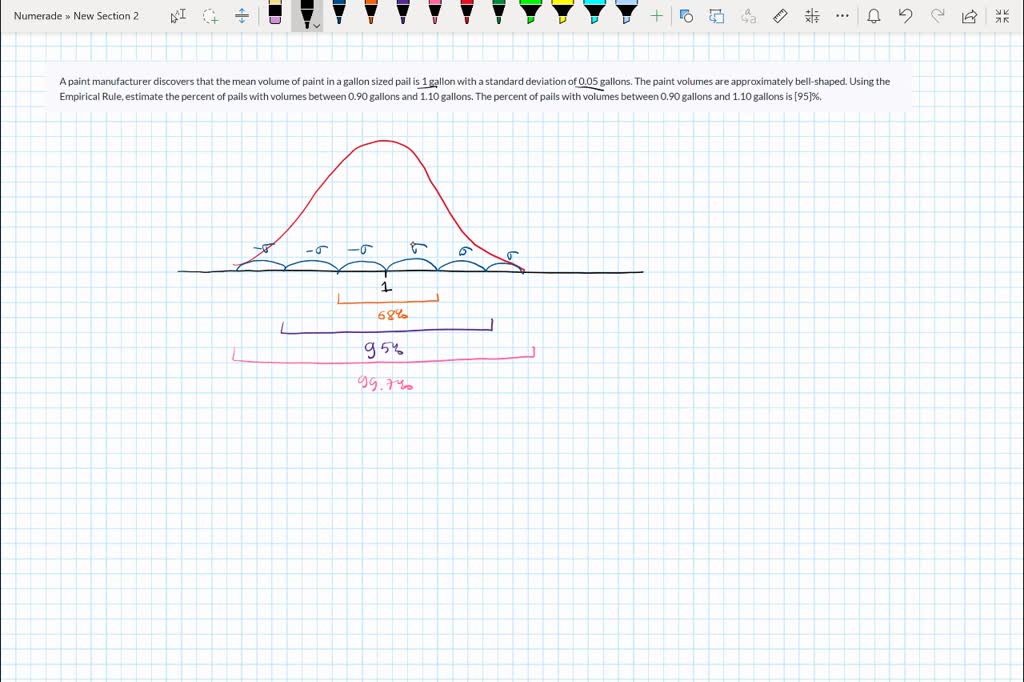Open the more options ellipsis menu
The image size is (1024, 682).
[x=842, y=16]
